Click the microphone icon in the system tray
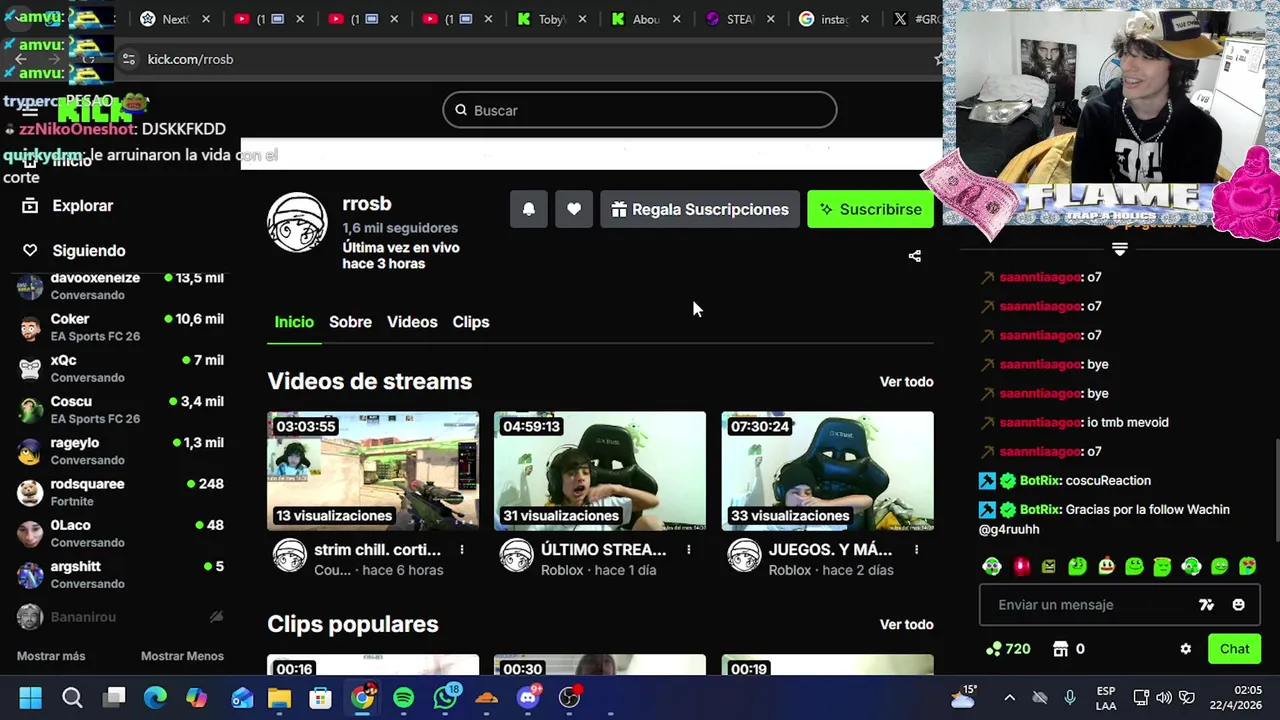 tap(1070, 698)
